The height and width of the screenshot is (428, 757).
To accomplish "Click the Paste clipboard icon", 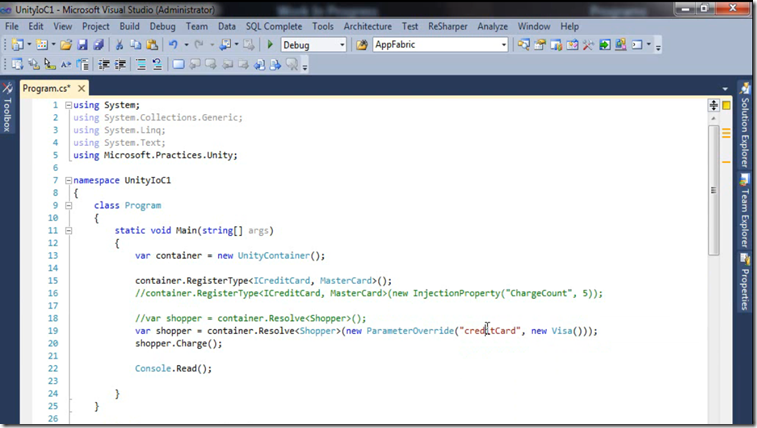I will click(x=152, y=45).
